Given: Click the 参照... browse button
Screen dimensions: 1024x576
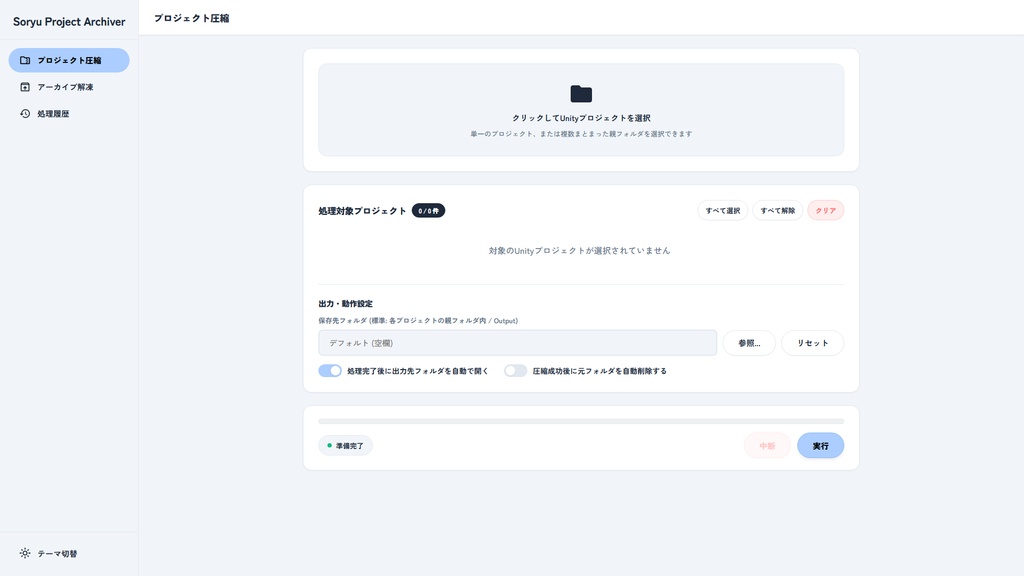Looking at the screenshot, I should 749,343.
